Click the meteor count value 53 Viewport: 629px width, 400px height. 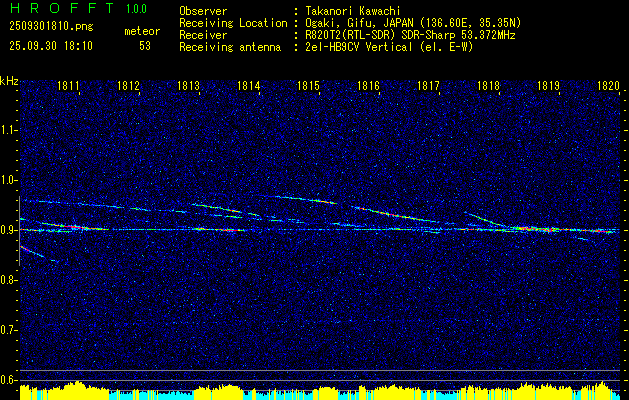(145, 46)
